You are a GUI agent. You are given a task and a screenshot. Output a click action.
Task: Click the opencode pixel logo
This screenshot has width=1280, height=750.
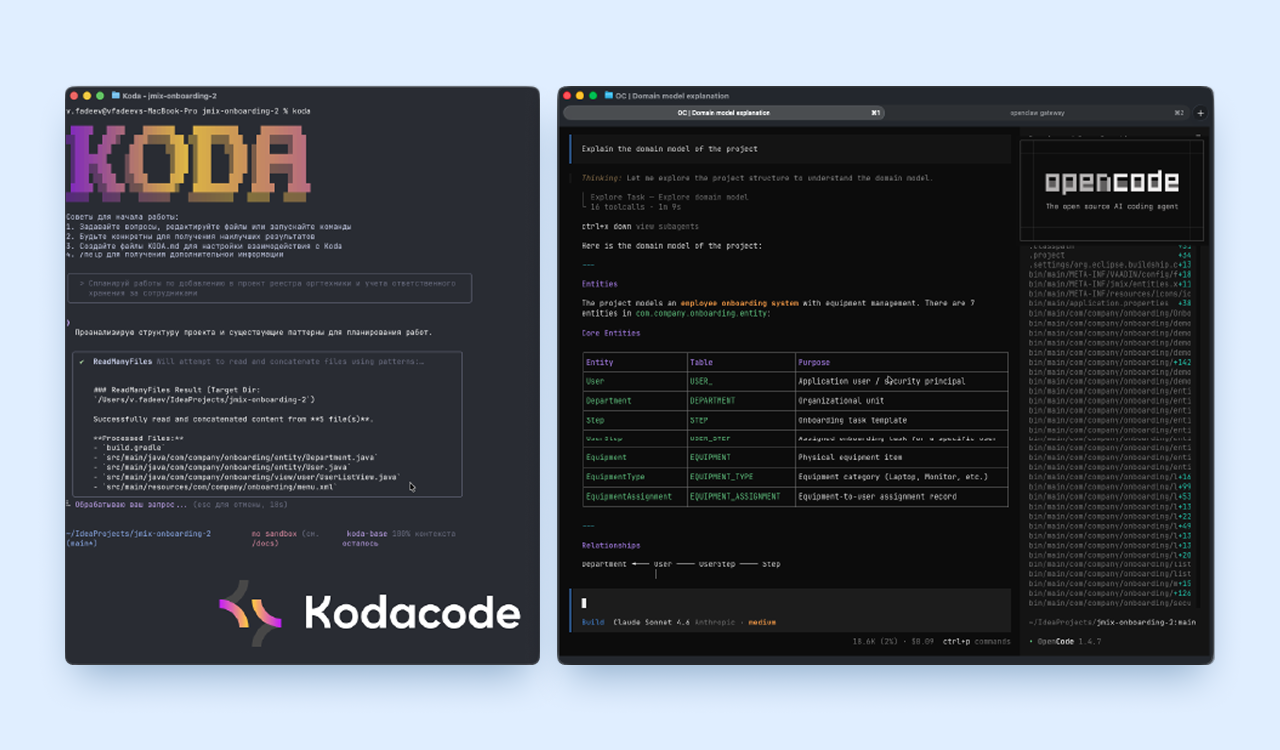click(x=1111, y=182)
